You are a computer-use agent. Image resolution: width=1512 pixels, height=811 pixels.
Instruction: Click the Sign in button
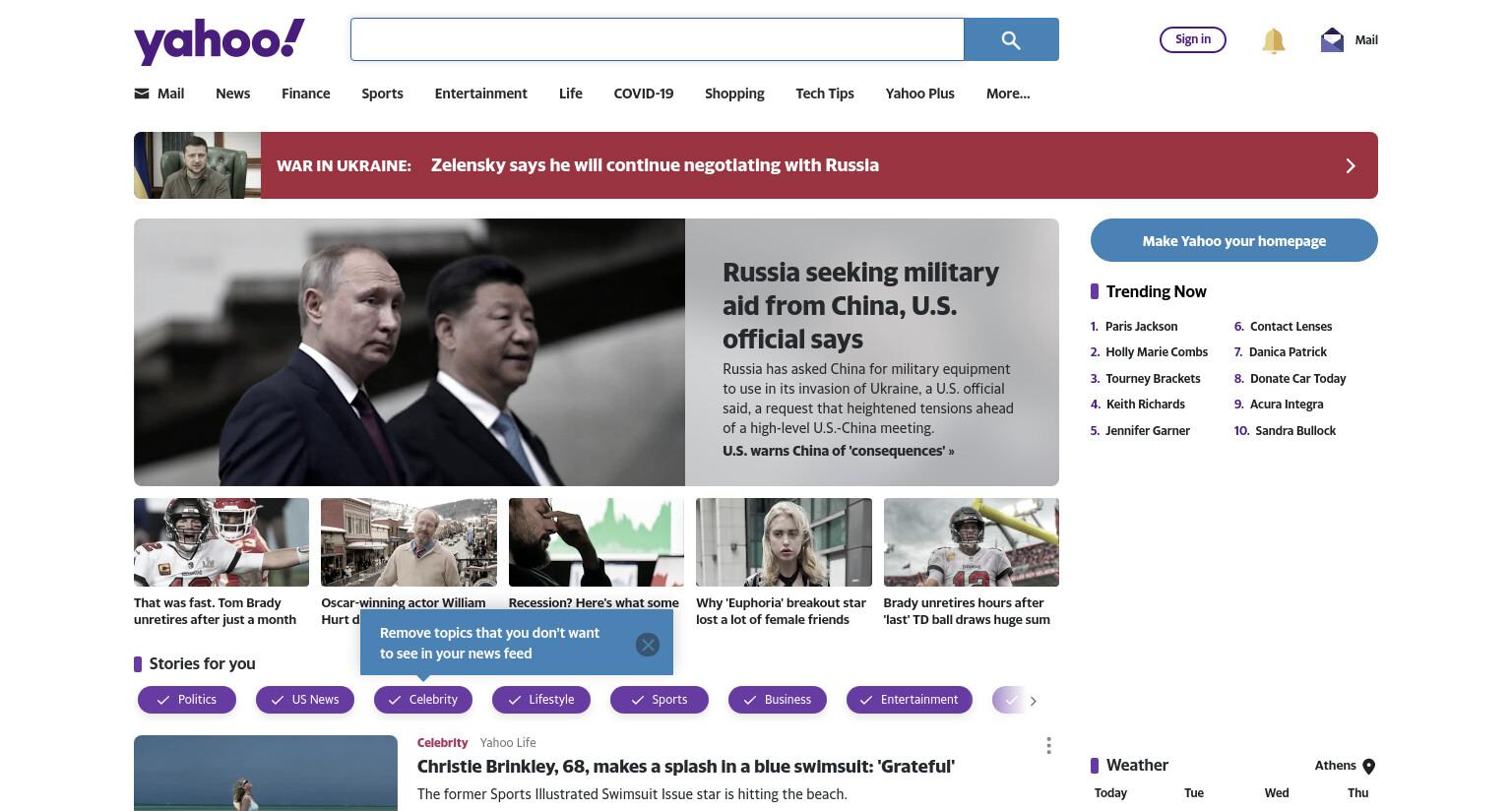[x=1193, y=39]
